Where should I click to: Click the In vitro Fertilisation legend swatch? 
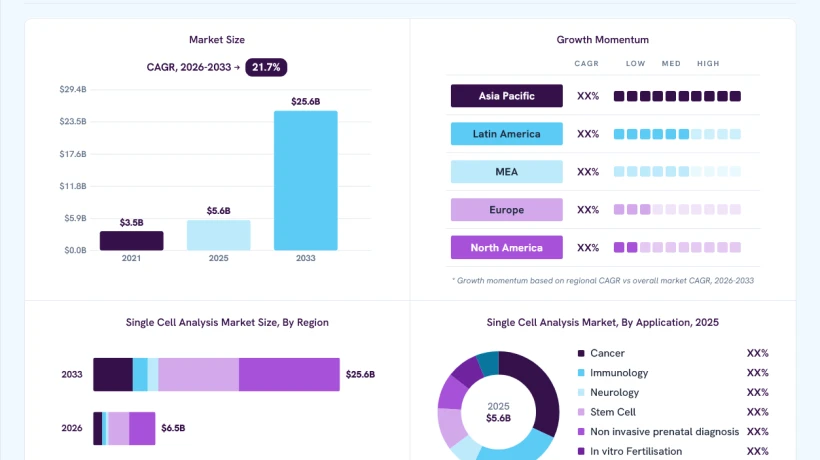tap(581, 451)
